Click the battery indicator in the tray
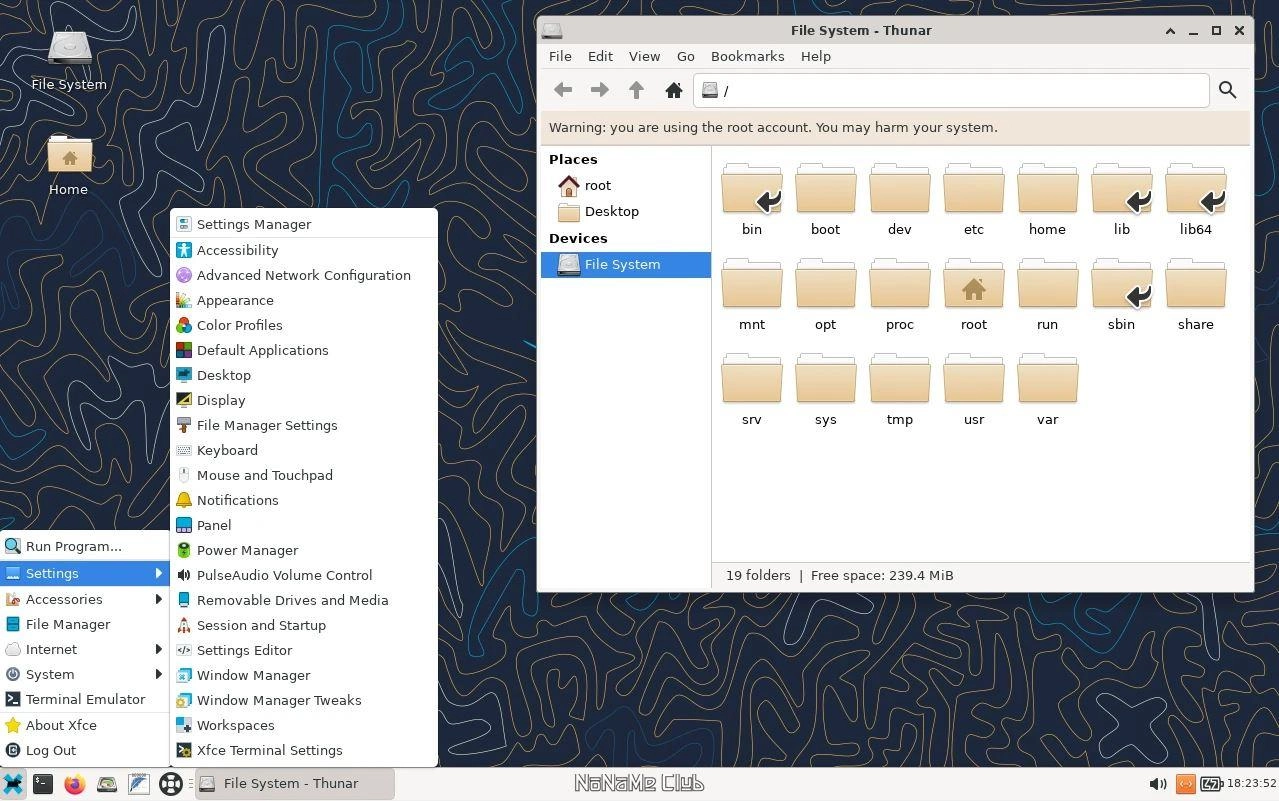 point(1211,784)
